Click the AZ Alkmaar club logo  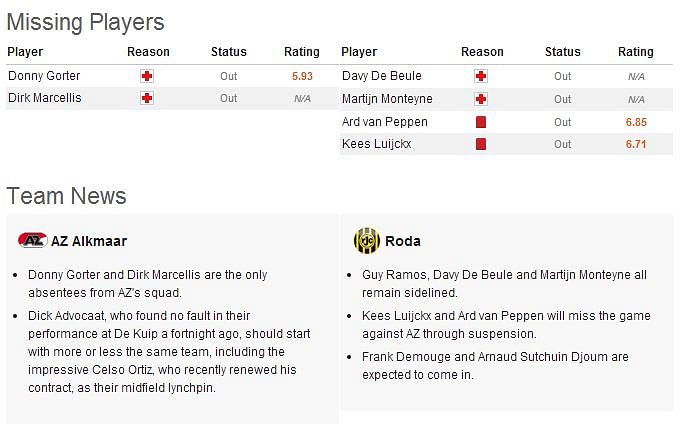pos(32,241)
